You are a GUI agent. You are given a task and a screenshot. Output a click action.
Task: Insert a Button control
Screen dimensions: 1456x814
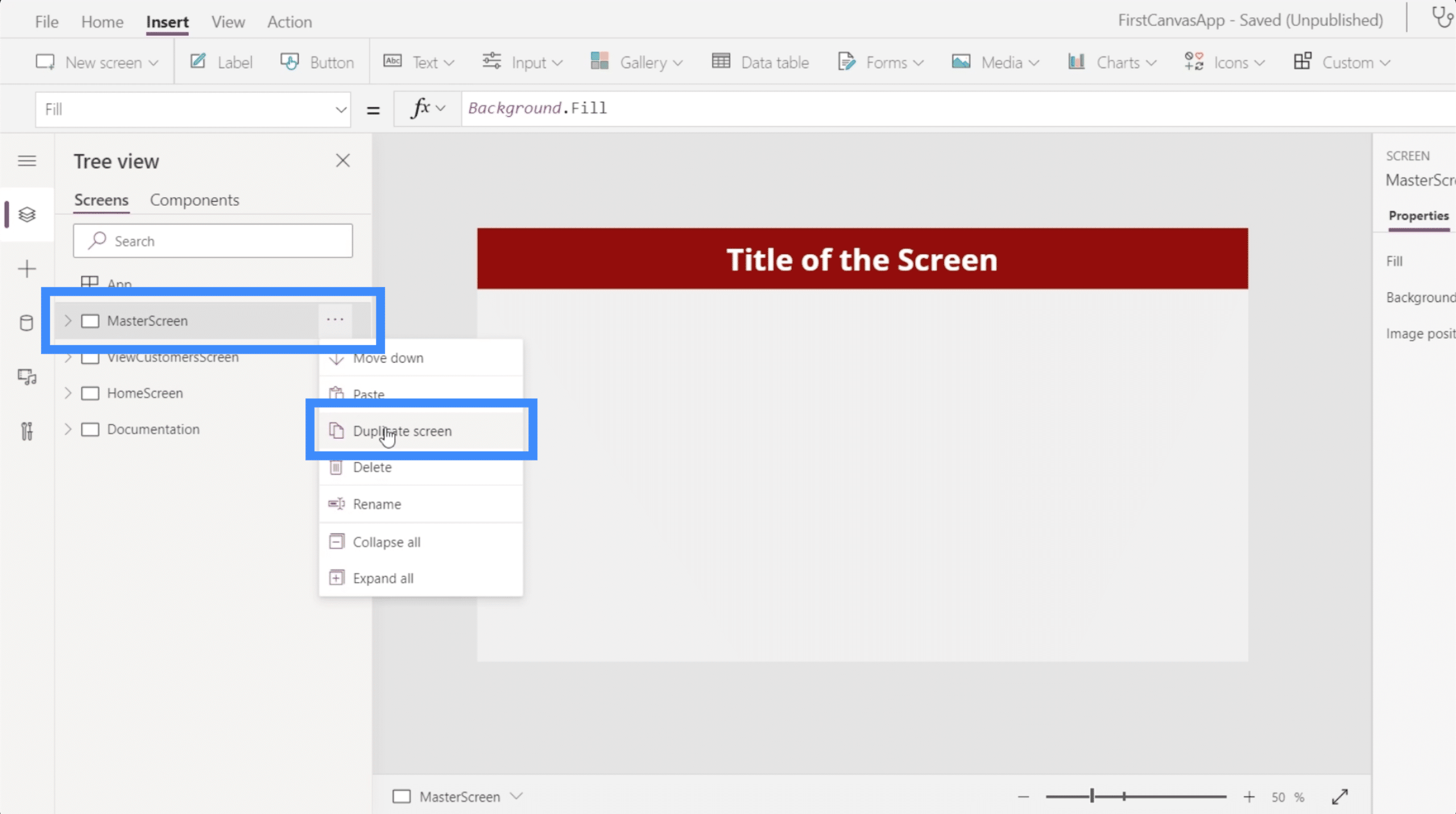pyautogui.click(x=317, y=62)
